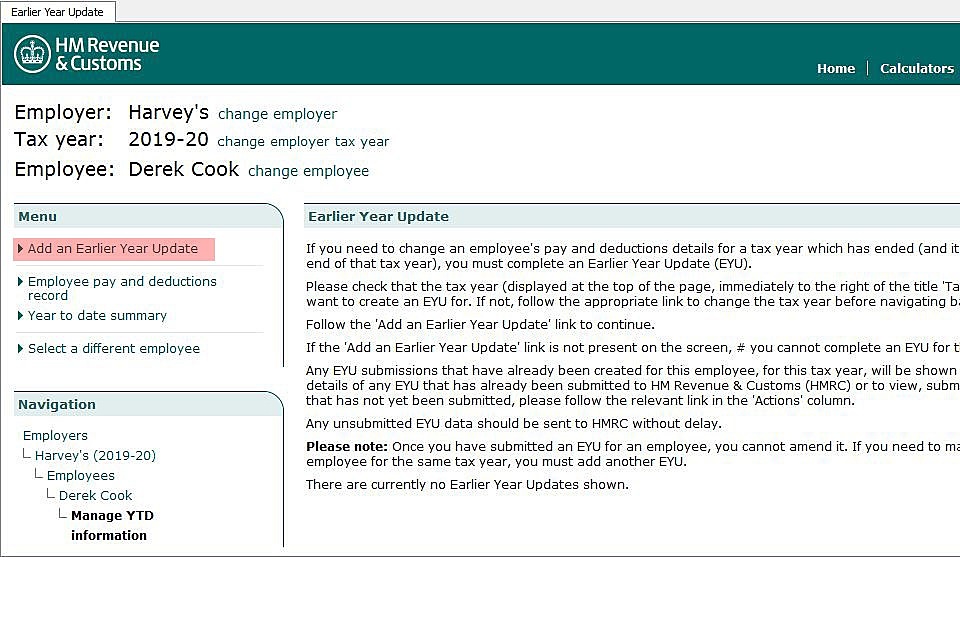
Task: Click arrow beside Employee pay and deductions
Action: [21, 282]
